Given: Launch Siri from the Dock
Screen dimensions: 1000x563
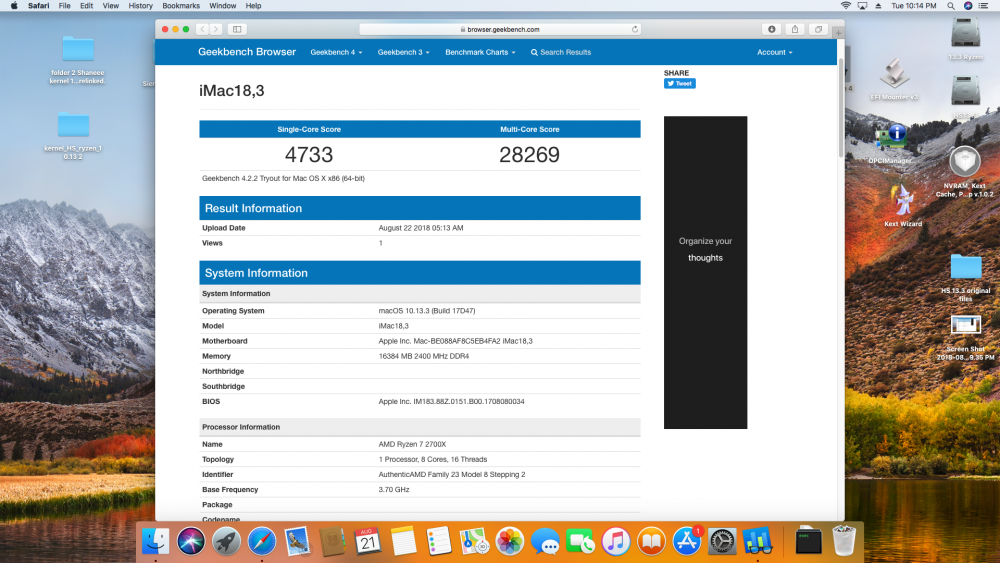Looking at the screenshot, I should pyautogui.click(x=191, y=541).
